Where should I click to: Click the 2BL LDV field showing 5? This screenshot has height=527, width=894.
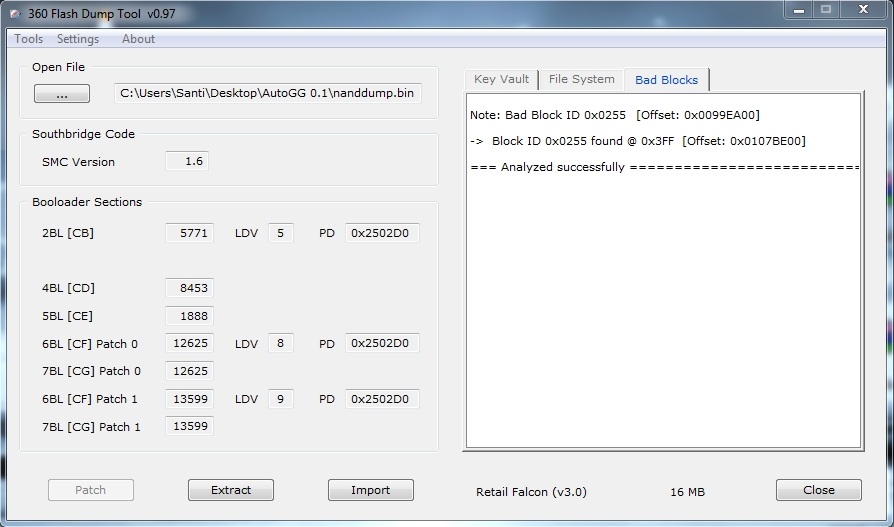[x=281, y=233]
